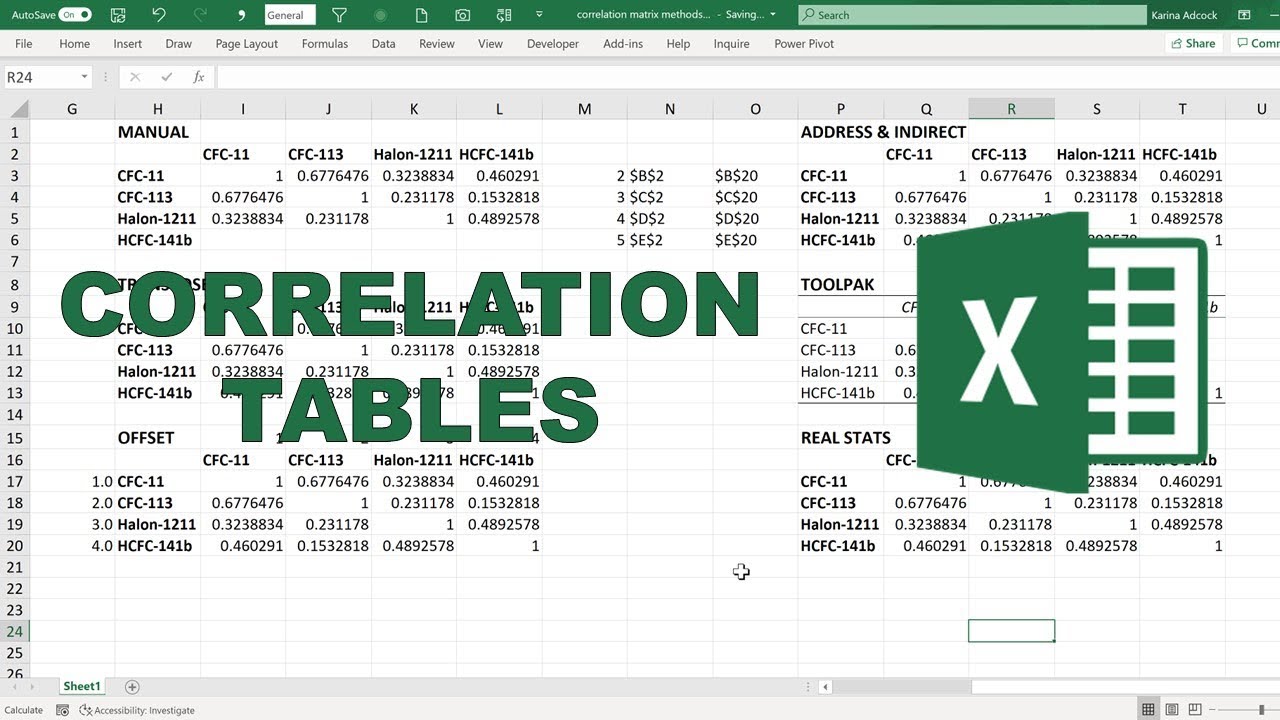Undo the last action
The width and height of the screenshot is (1280, 720).
159,15
